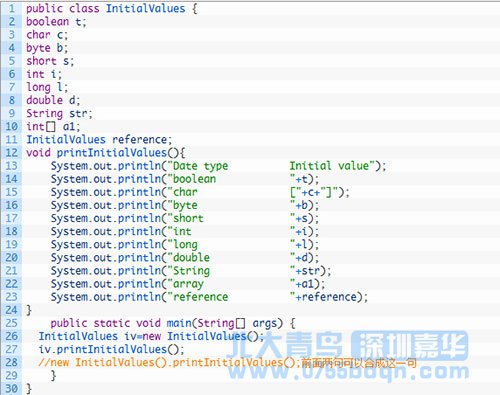Click line number 1 in the gutter
The image size is (500, 395).
tap(12, 8)
